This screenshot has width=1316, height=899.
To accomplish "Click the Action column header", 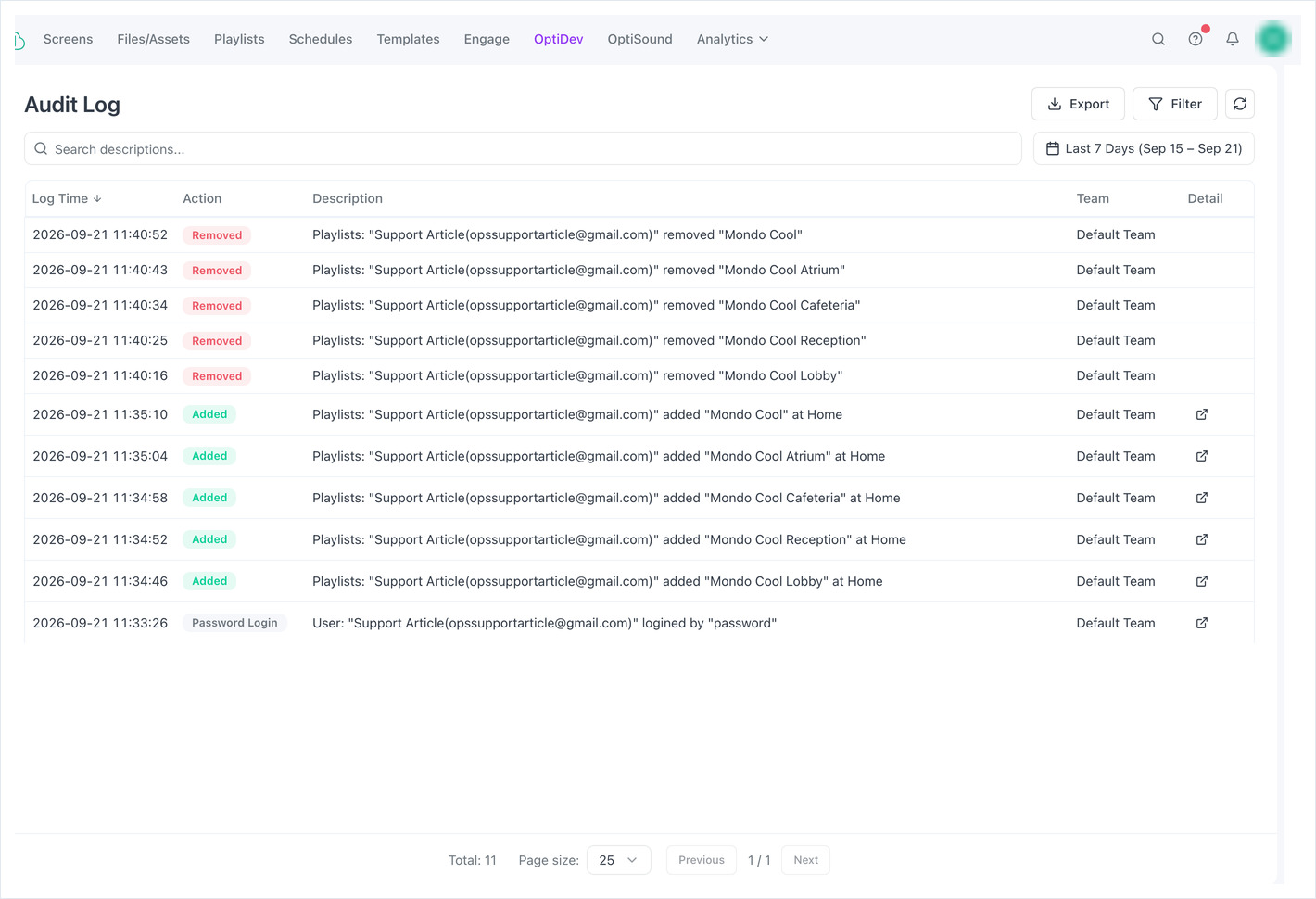I will click(202, 198).
